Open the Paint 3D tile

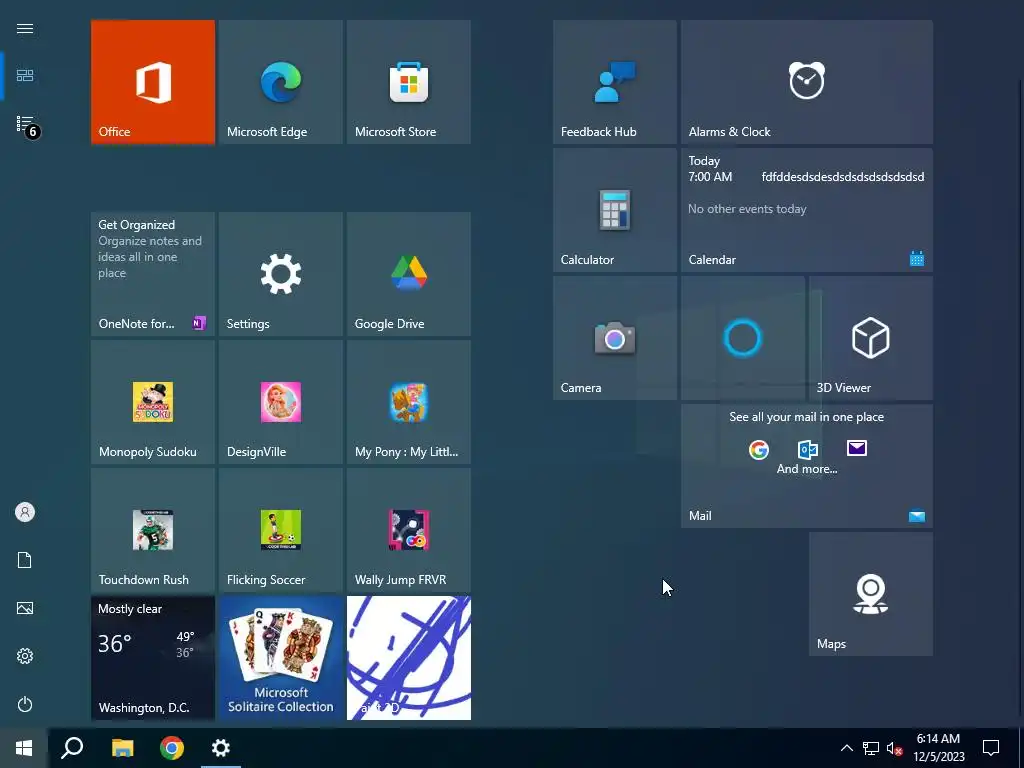click(x=409, y=658)
